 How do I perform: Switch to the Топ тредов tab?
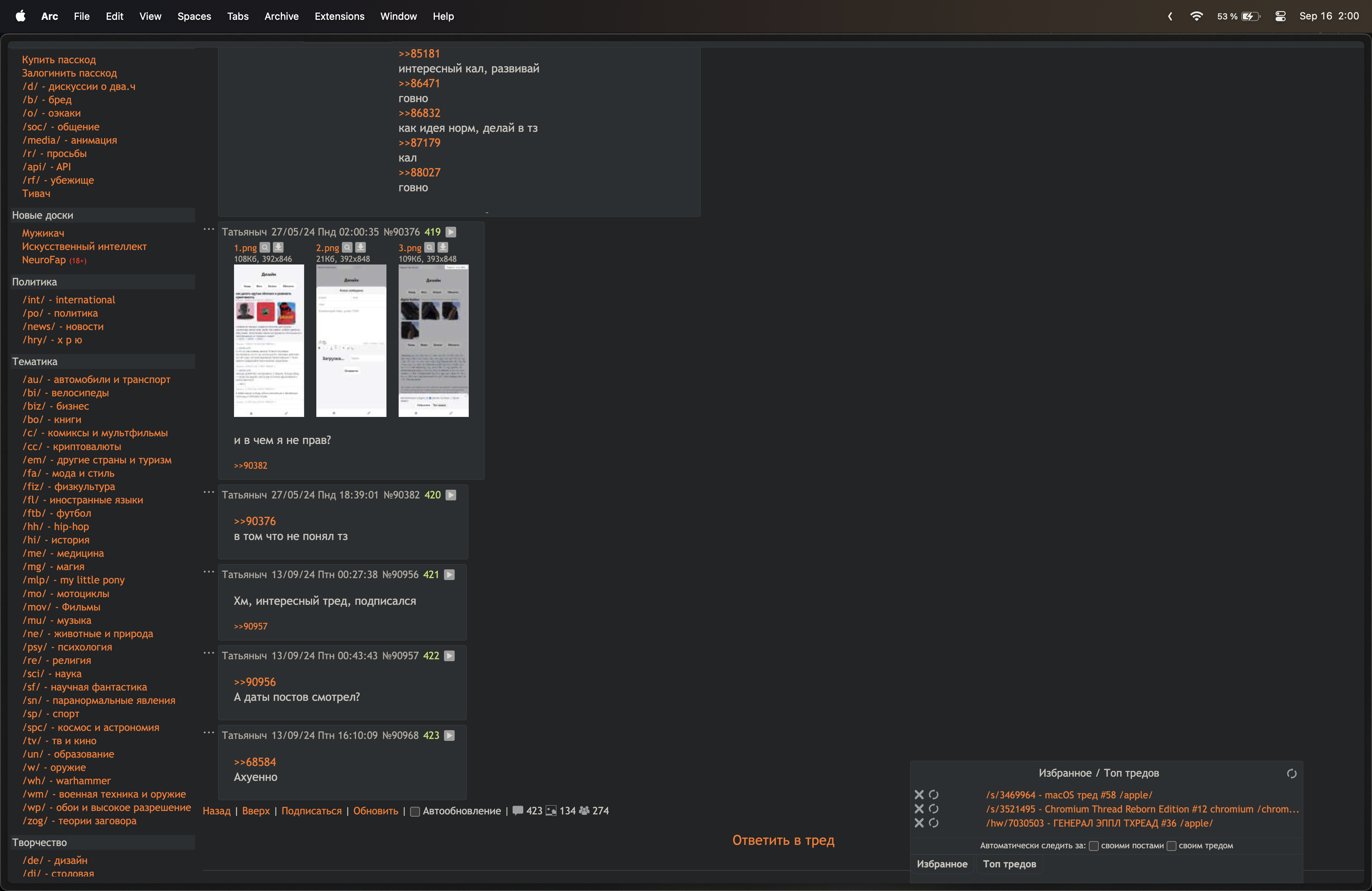pyautogui.click(x=1009, y=864)
